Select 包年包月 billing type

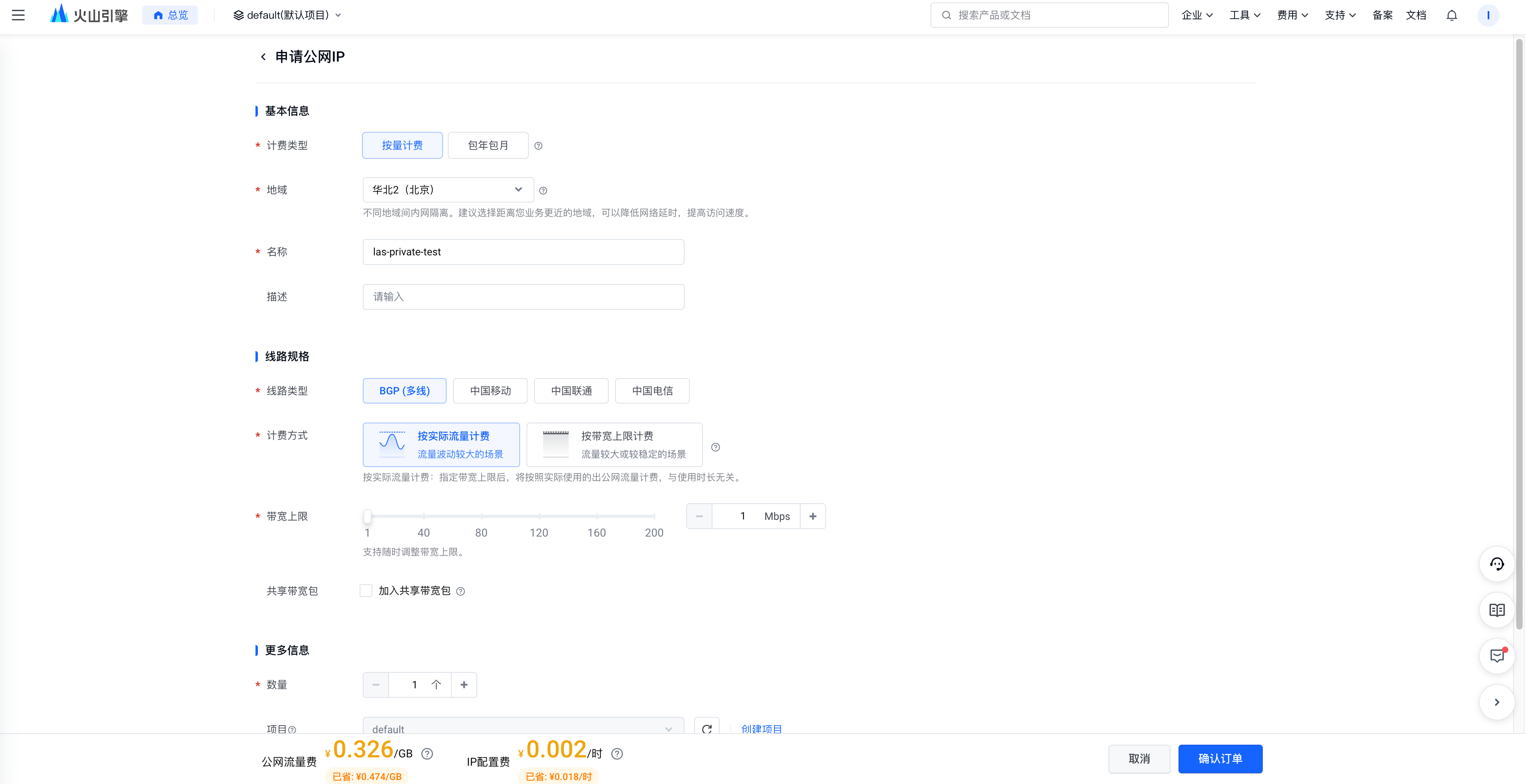tap(488, 145)
